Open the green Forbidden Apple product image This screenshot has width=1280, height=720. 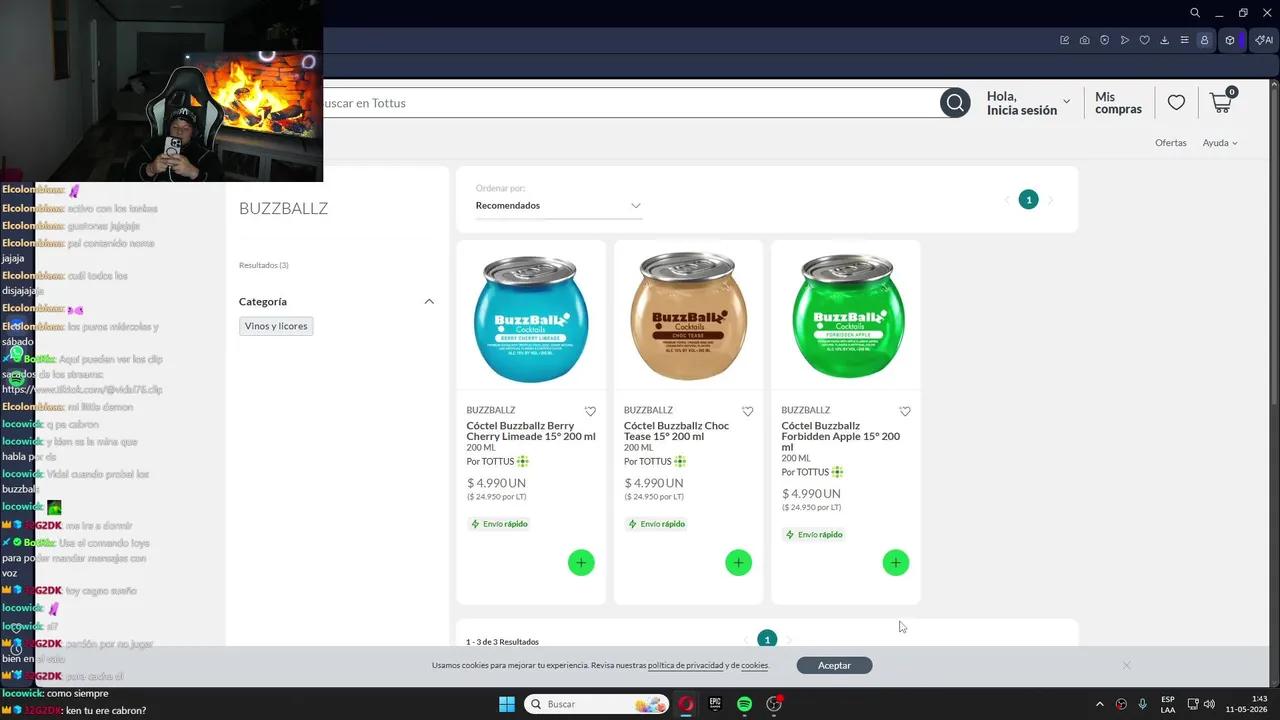846,315
